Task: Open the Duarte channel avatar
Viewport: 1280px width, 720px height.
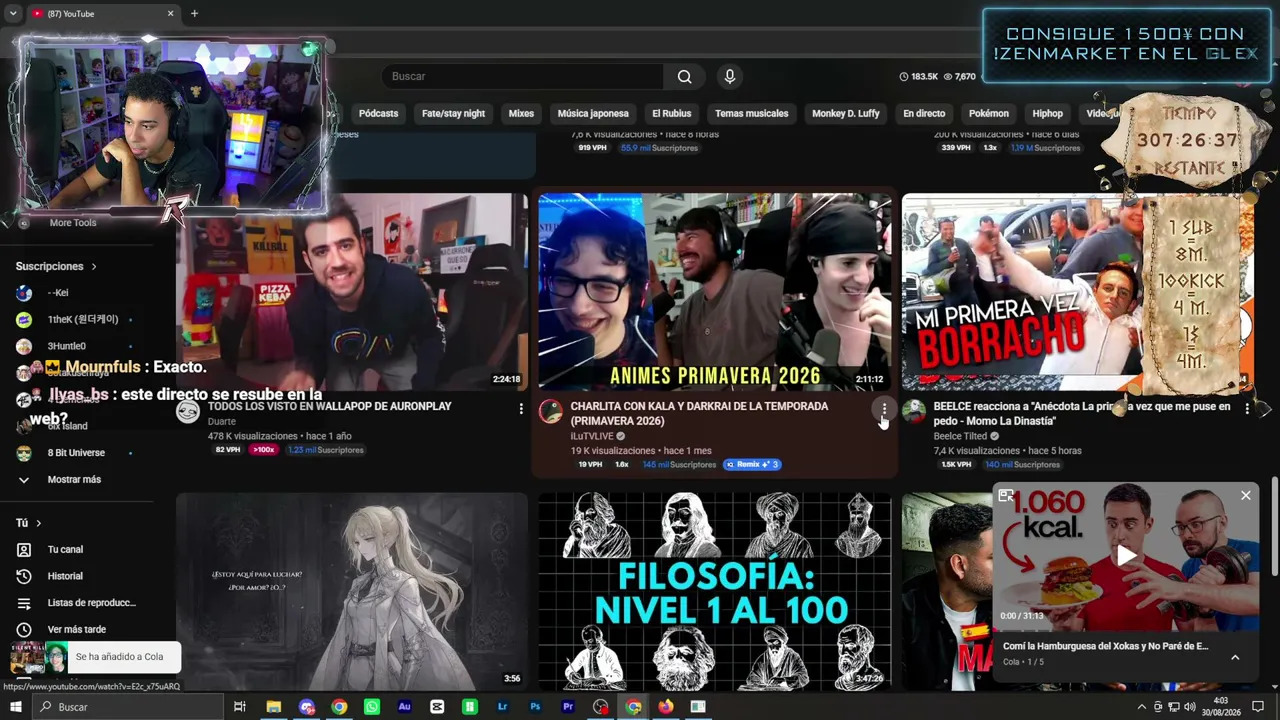Action: coord(188,412)
